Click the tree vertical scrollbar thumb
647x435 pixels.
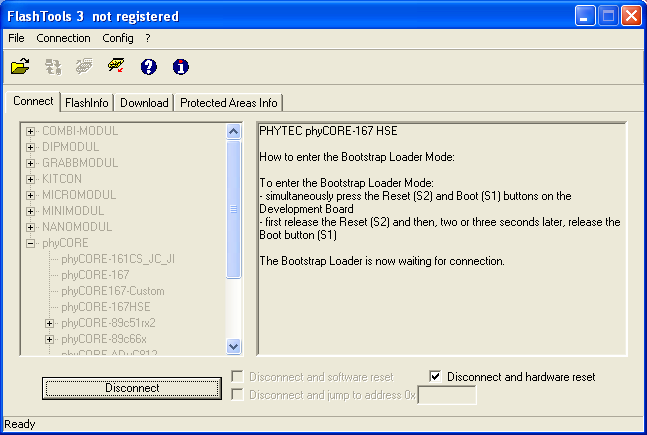[234, 209]
